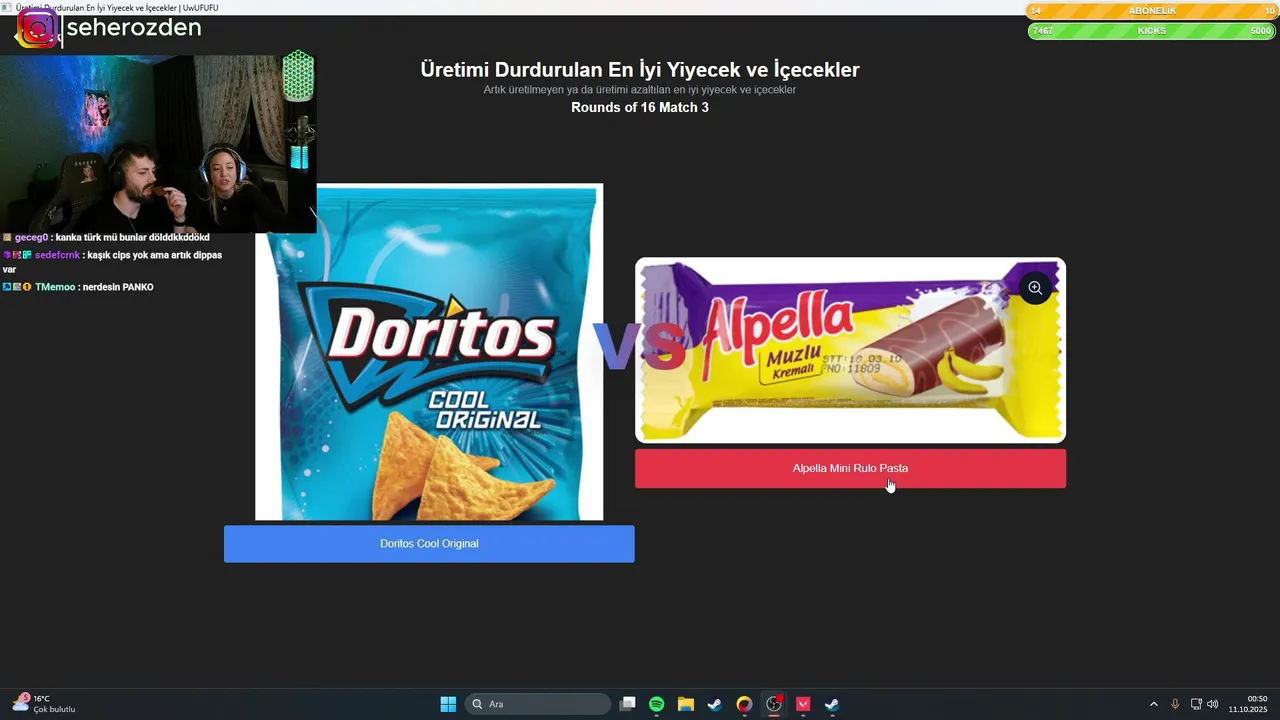Click 'Üretimi Durdurulan En İyi Yiyecek ve İçecekler' title
This screenshot has width=1280, height=720.
point(640,70)
